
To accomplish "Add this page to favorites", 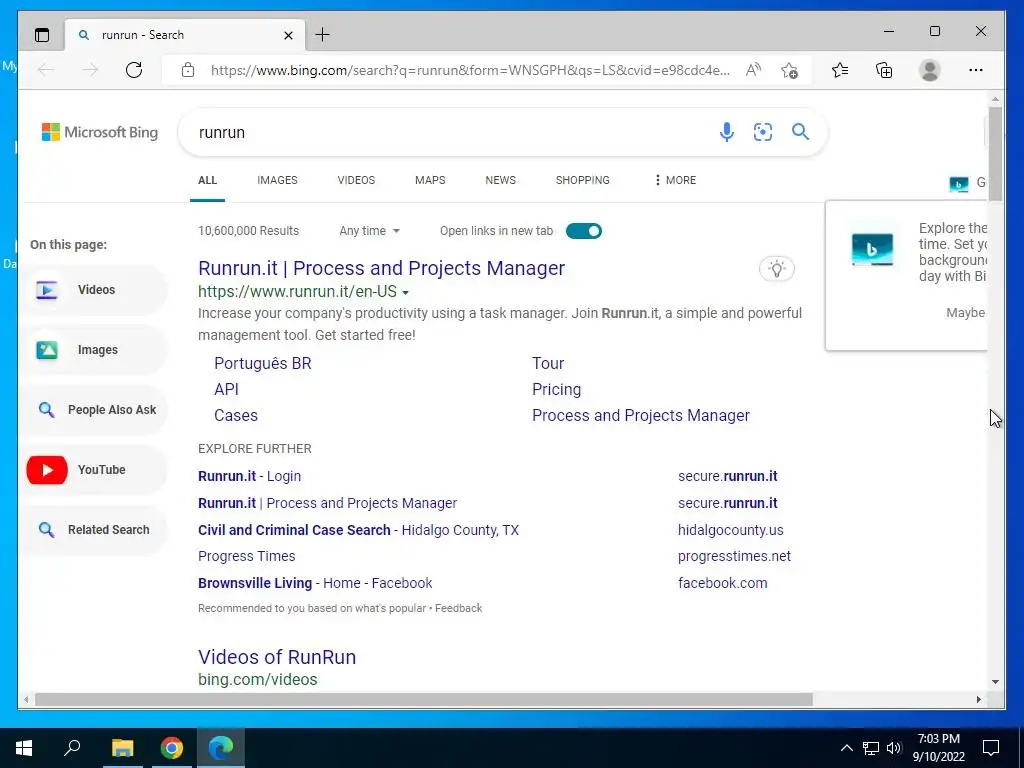I will point(789,70).
